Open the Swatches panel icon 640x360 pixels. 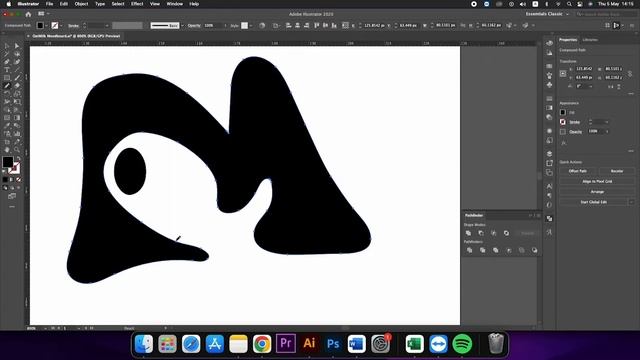click(x=549, y=66)
